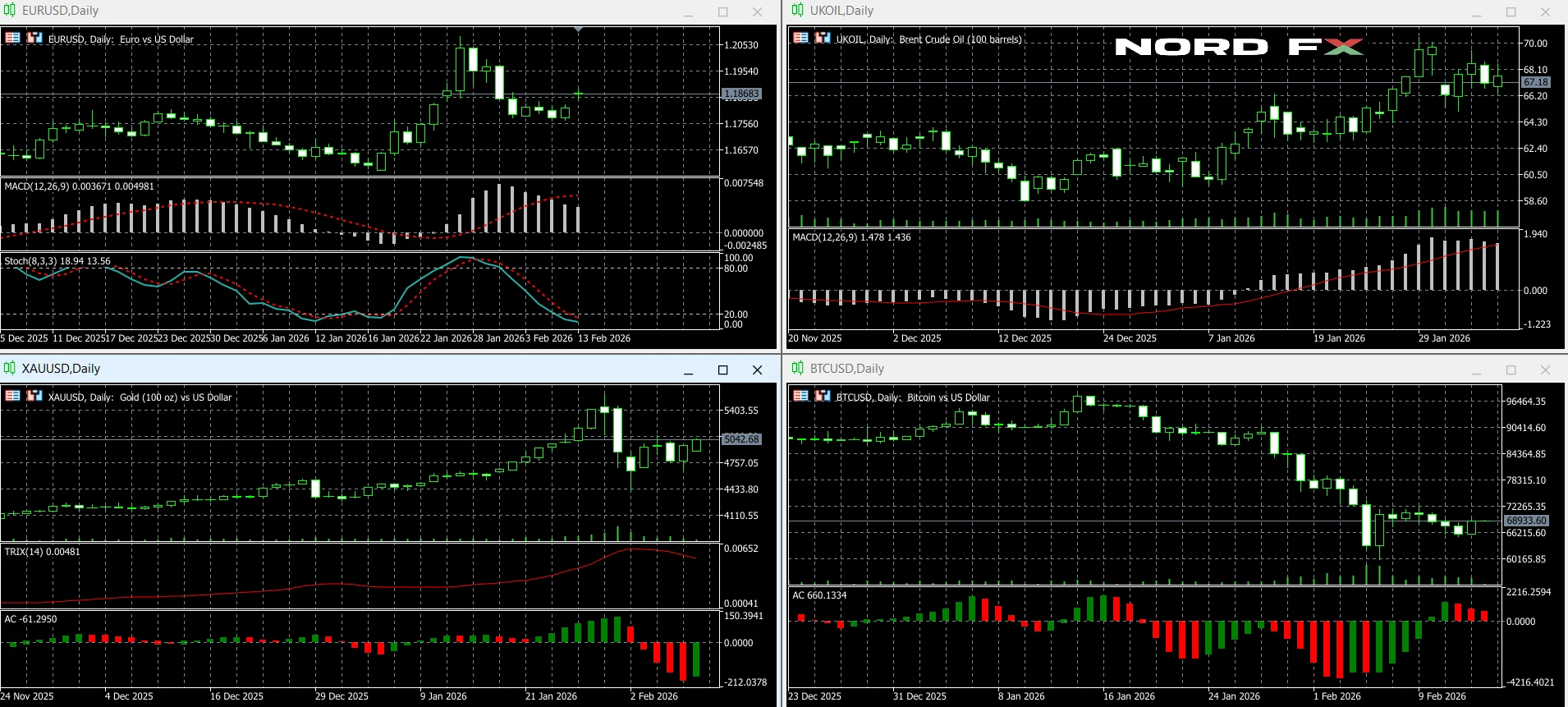The image size is (1568, 707).
Task: Open one-click trading panel icon on EURUSD chart
Action: 12,38
